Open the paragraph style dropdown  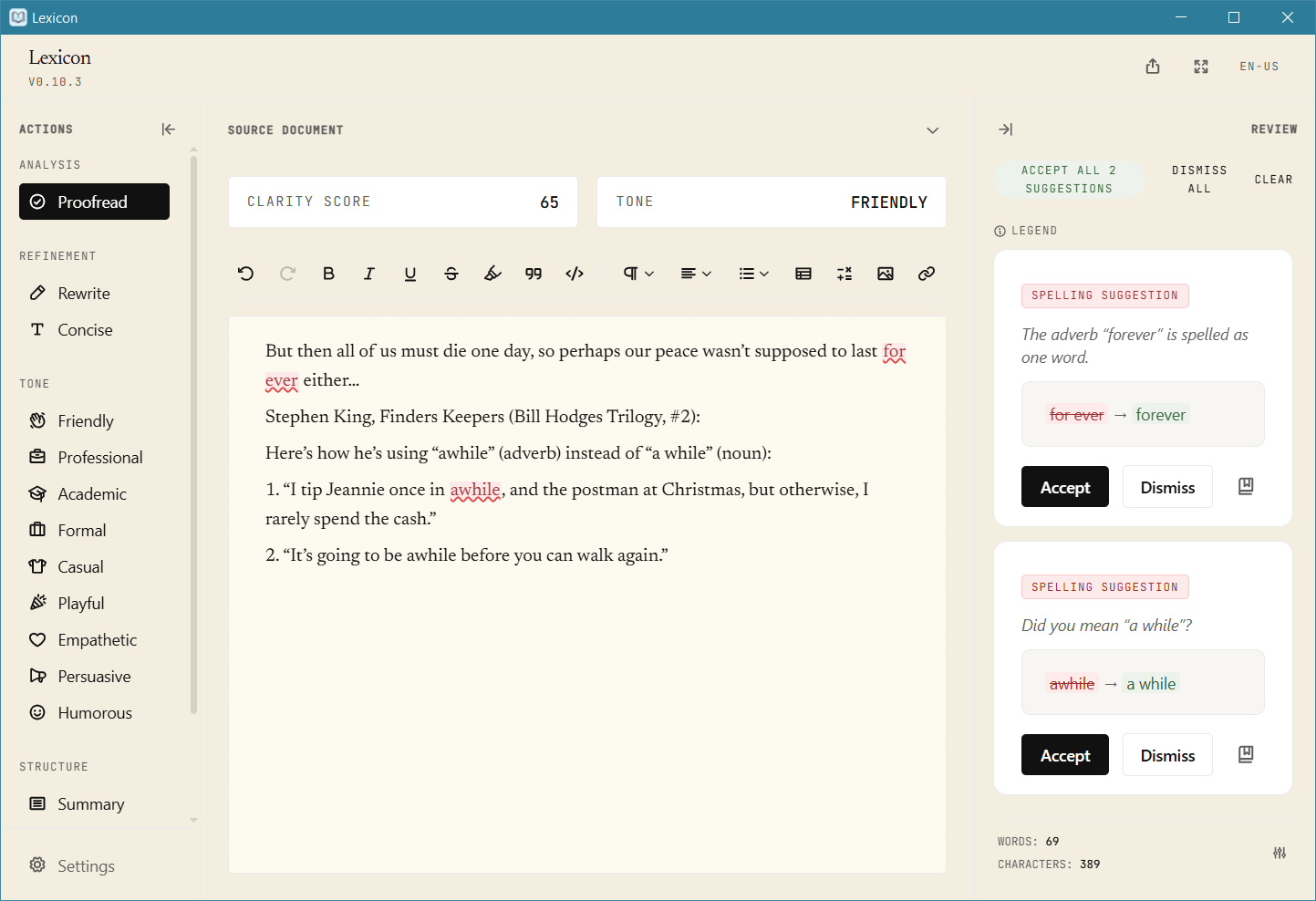point(638,274)
